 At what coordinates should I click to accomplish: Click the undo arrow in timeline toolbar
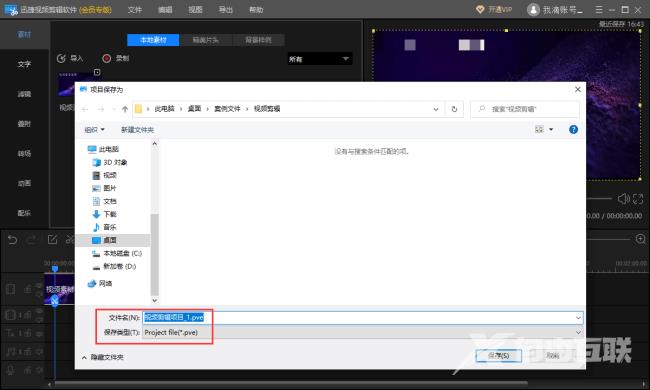[12, 240]
